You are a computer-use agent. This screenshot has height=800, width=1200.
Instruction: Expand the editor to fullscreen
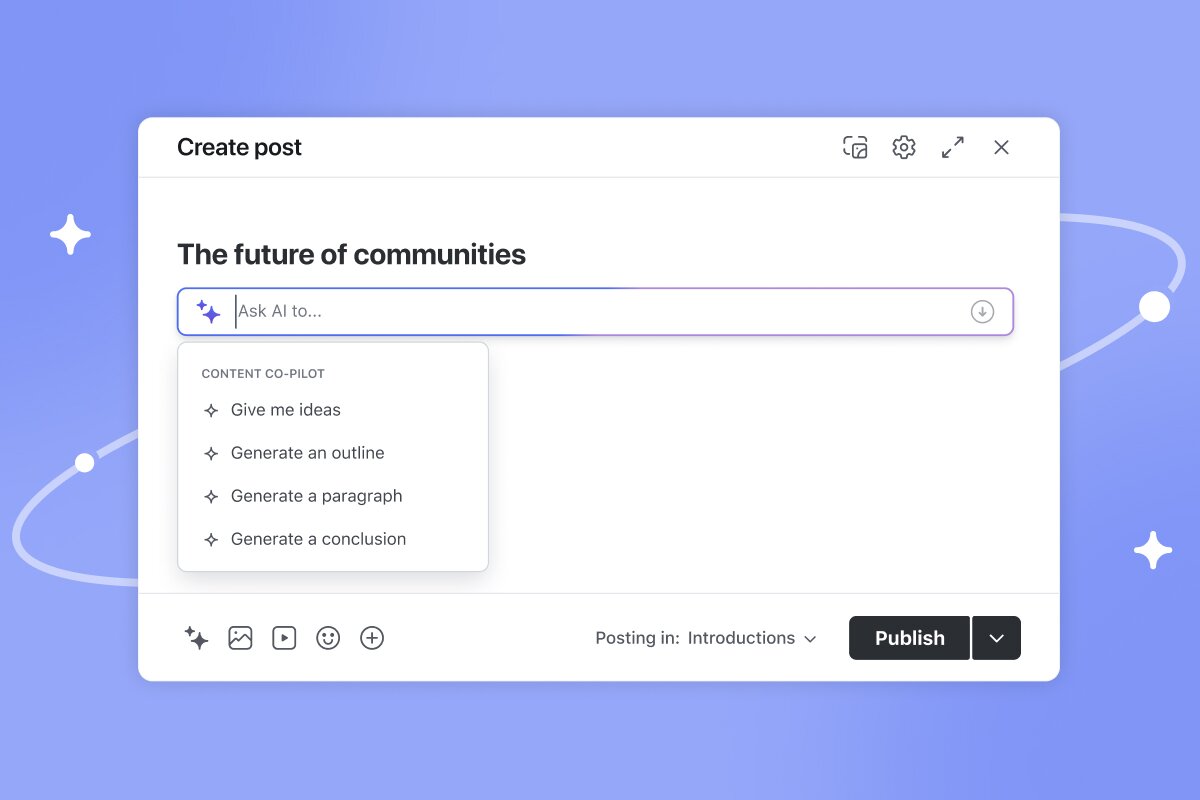(x=953, y=148)
